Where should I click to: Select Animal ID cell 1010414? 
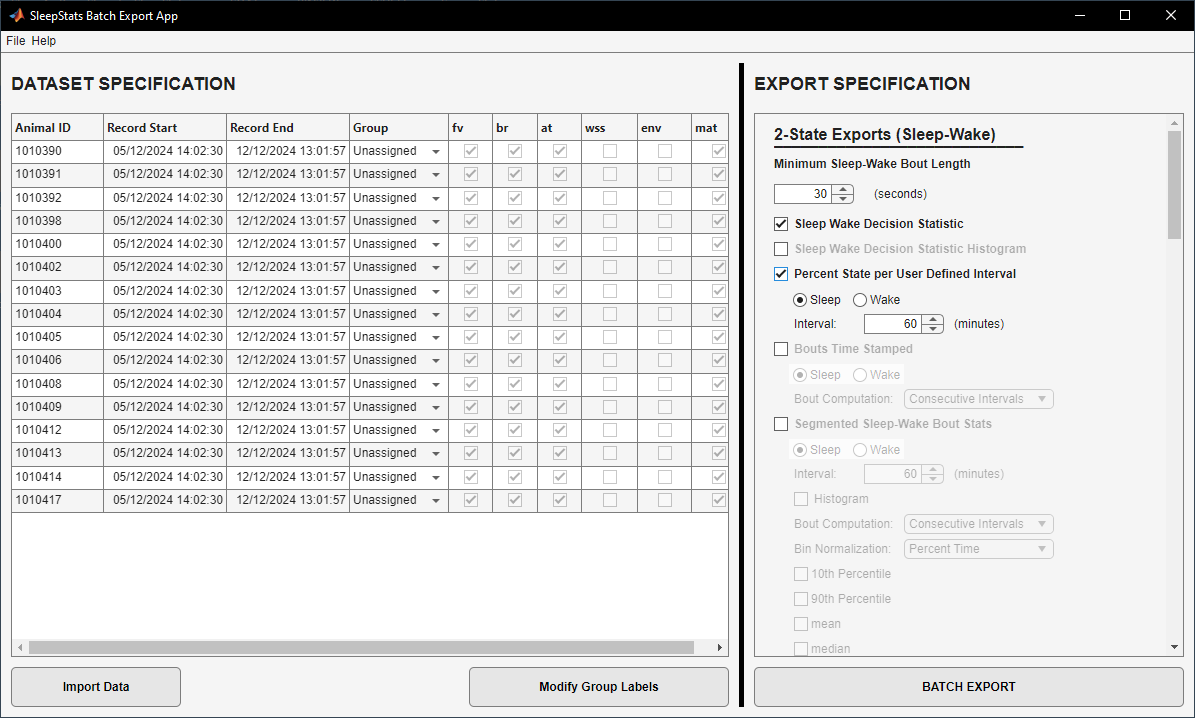click(x=58, y=477)
